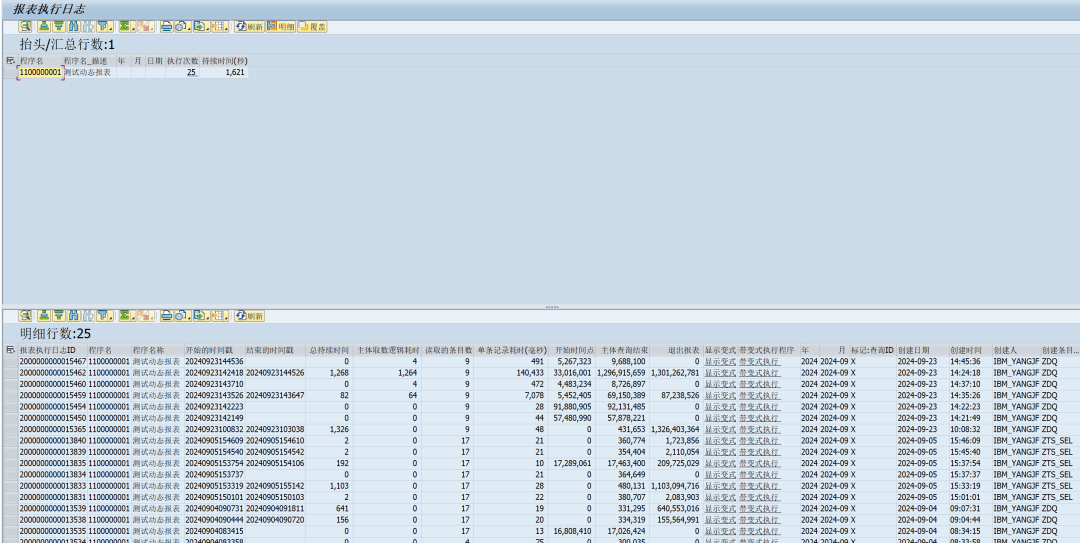
Task: Click the 程序名 column header in header grid
Action: click(40, 61)
